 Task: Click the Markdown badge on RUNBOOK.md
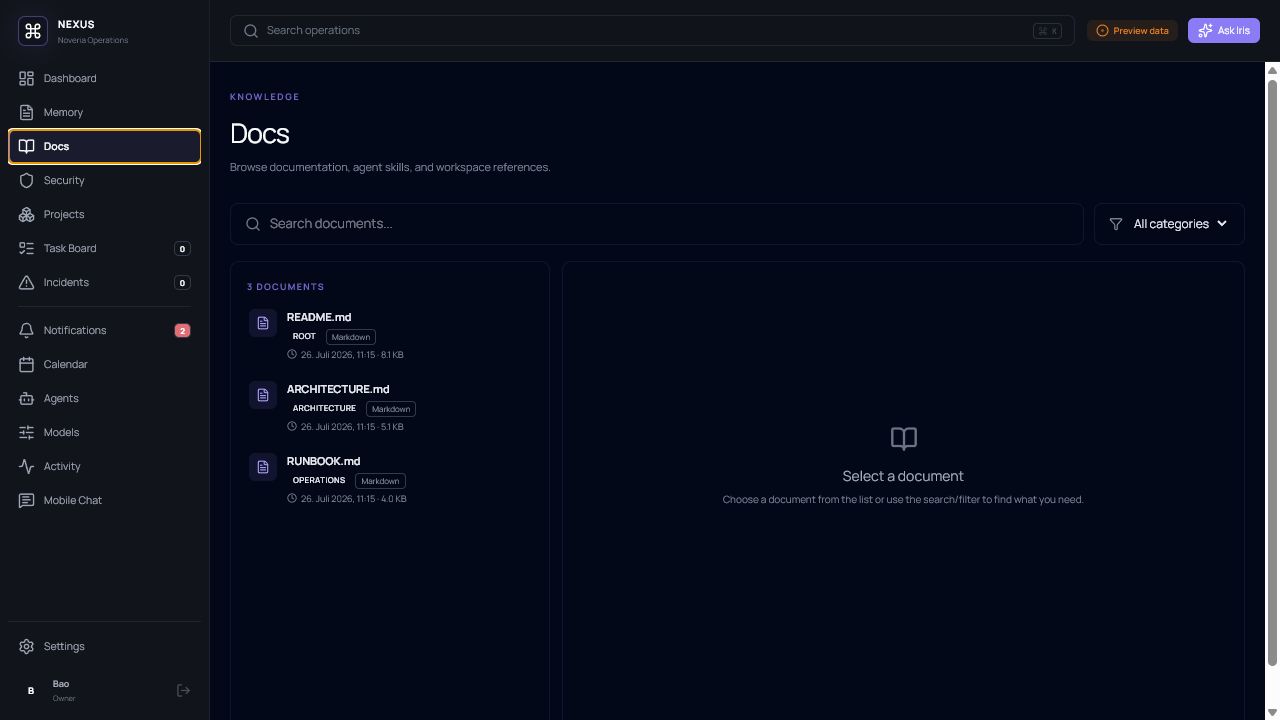[x=380, y=481]
